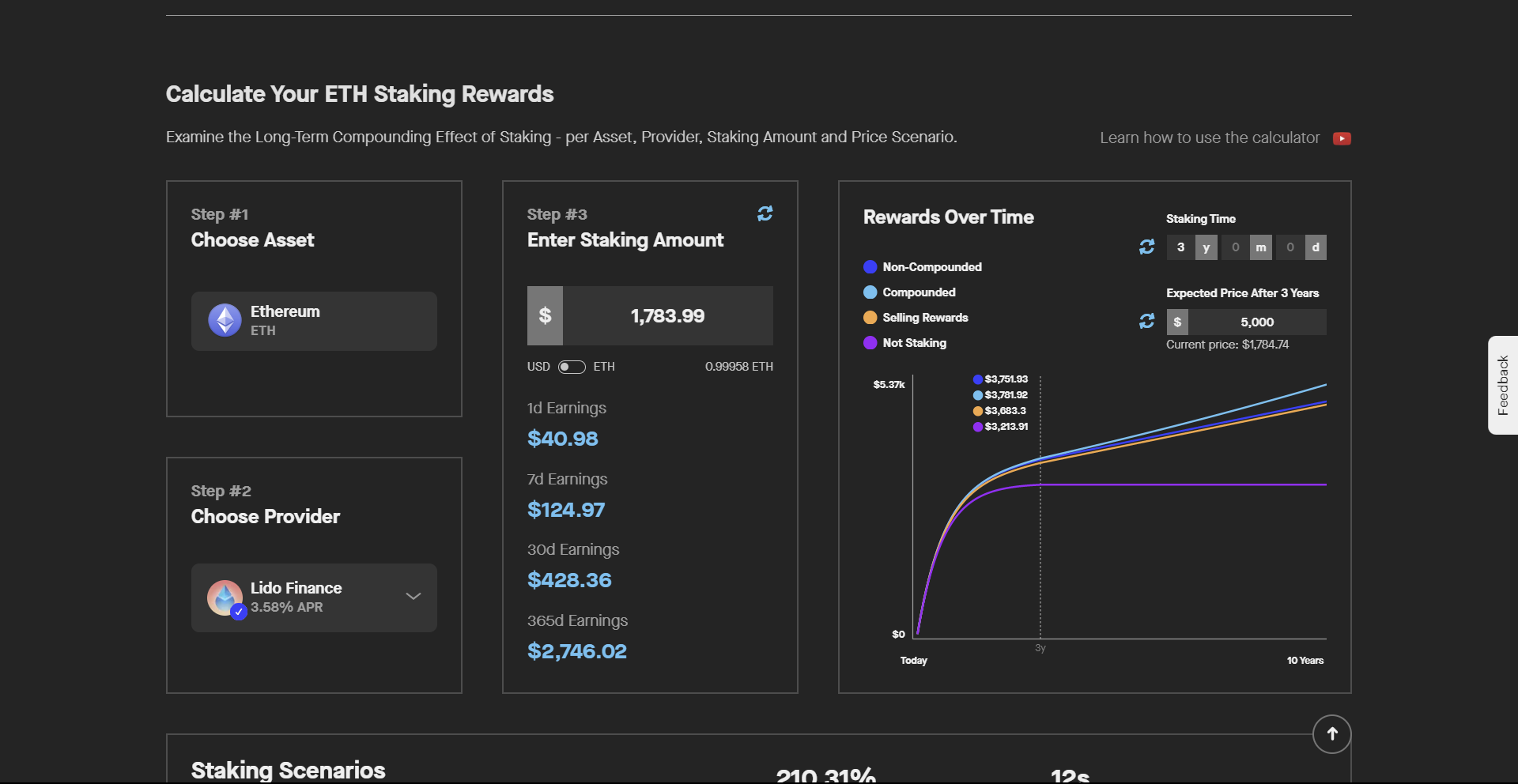Click the 'm' months unit label
1518x784 pixels.
(x=1261, y=247)
